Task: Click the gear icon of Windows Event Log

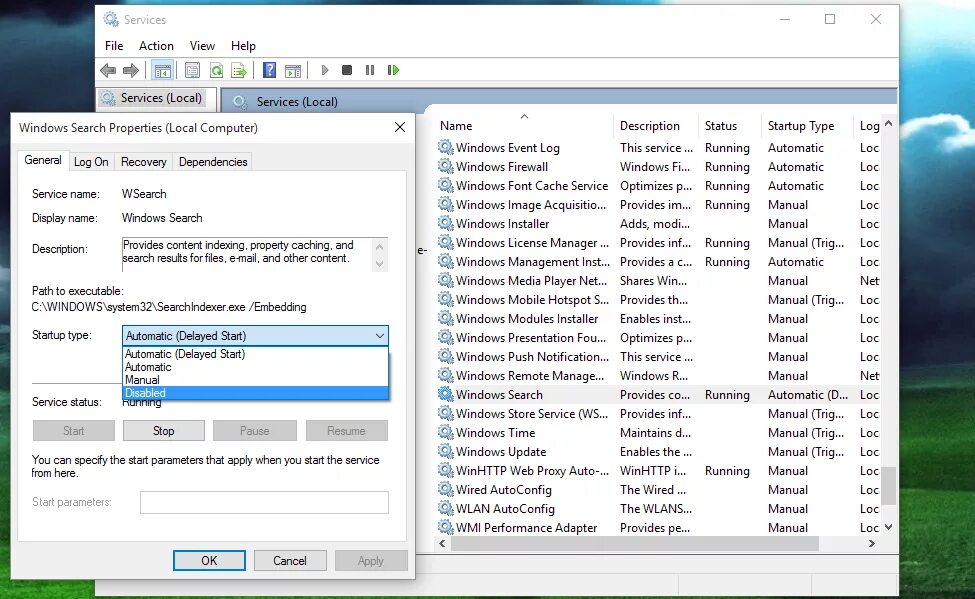Action: click(x=445, y=147)
